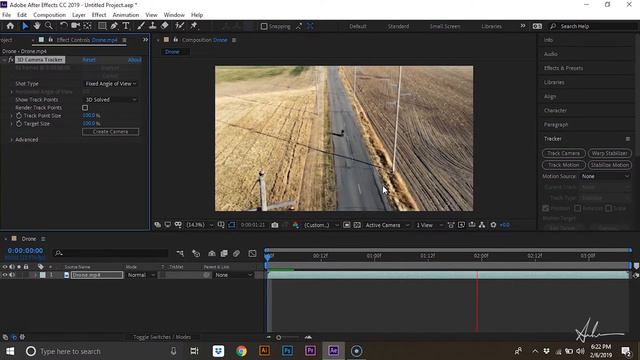Open the composition flowchart icon
This screenshot has width=640, height=360.
pos(482,225)
